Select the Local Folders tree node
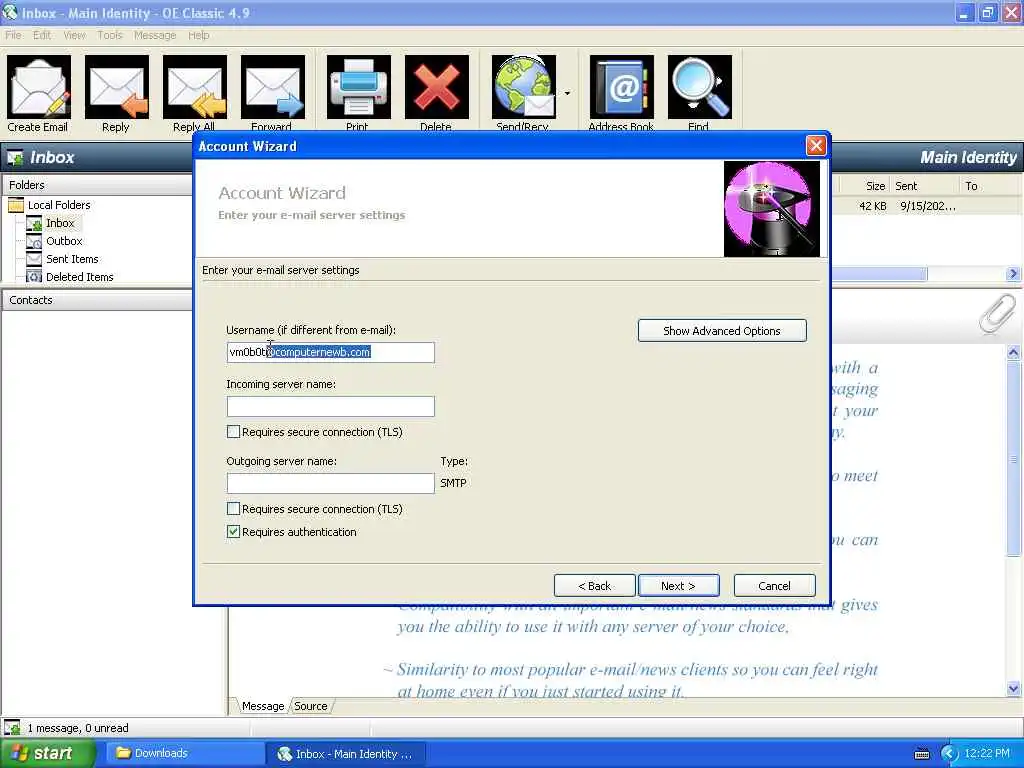Viewport: 1024px width, 768px height. click(59, 205)
